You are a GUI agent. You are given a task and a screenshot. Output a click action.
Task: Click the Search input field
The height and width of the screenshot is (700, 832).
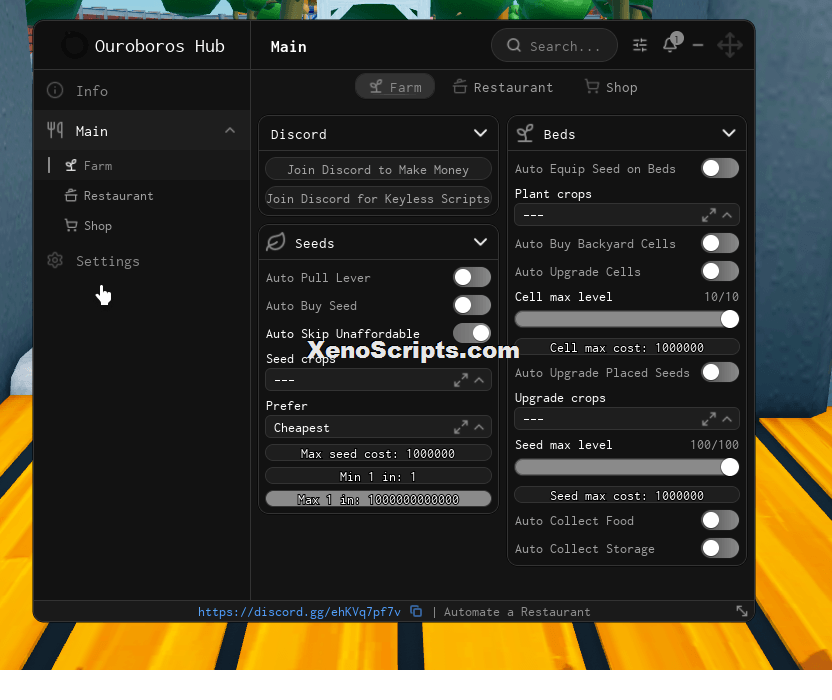[x=554, y=45]
